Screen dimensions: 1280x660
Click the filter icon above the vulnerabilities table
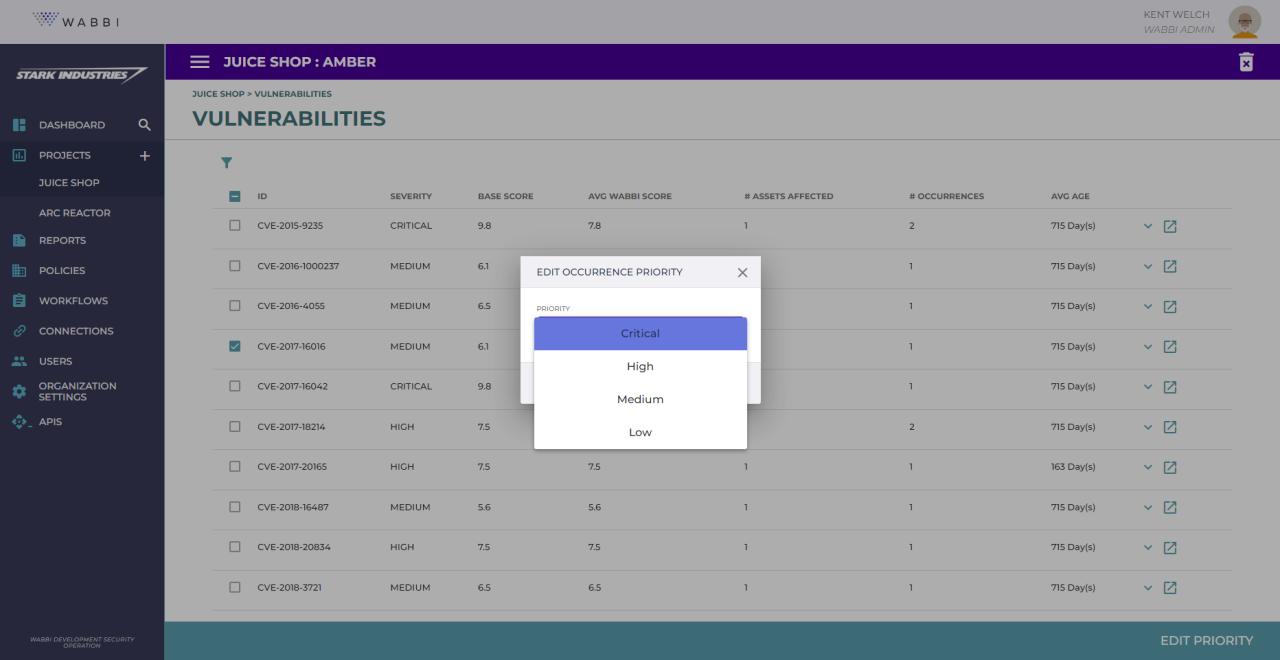pos(227,162)
